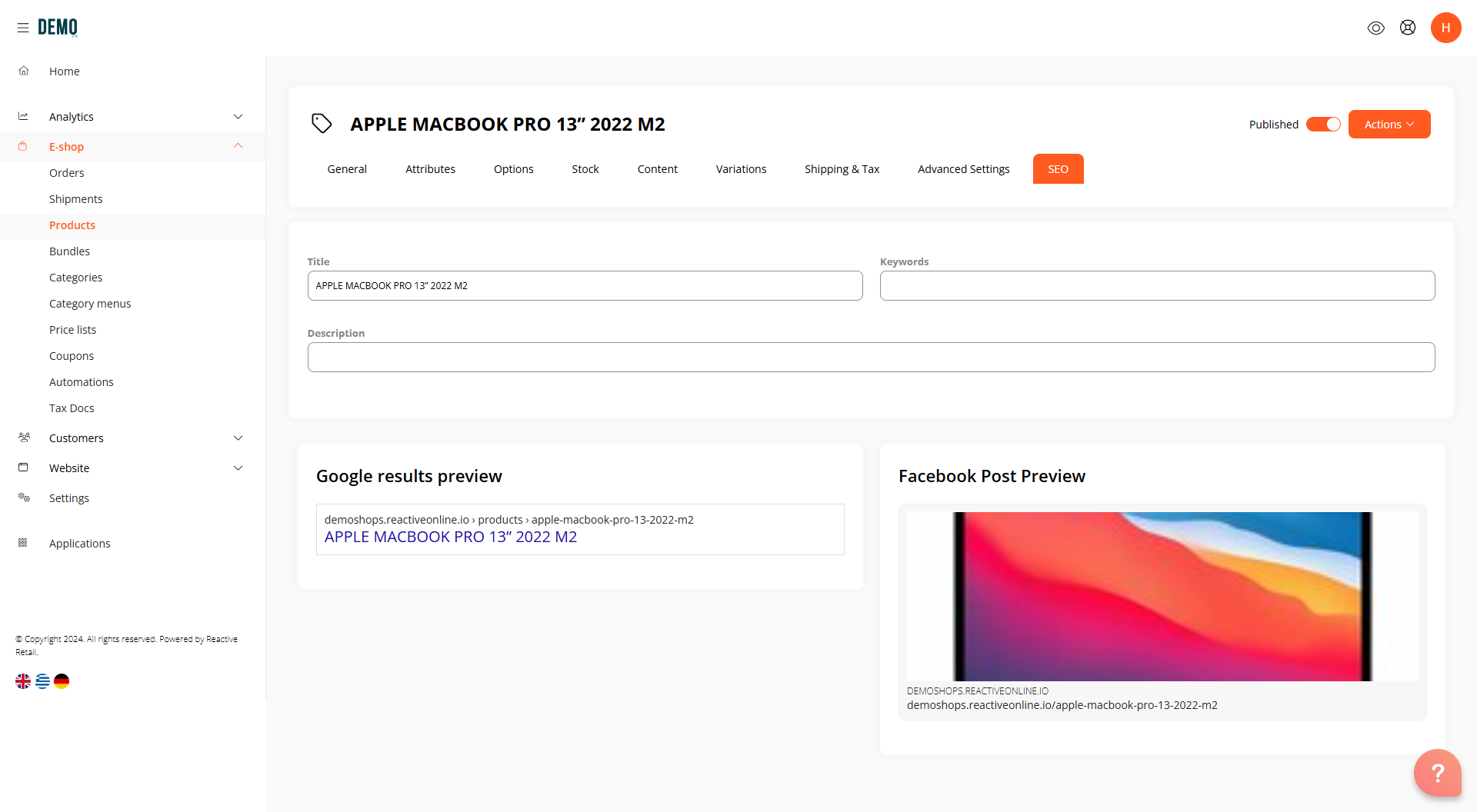Viewport: 1477px width, 812px height.
Task: Switch language to English flag
Action: pos(23,681)
